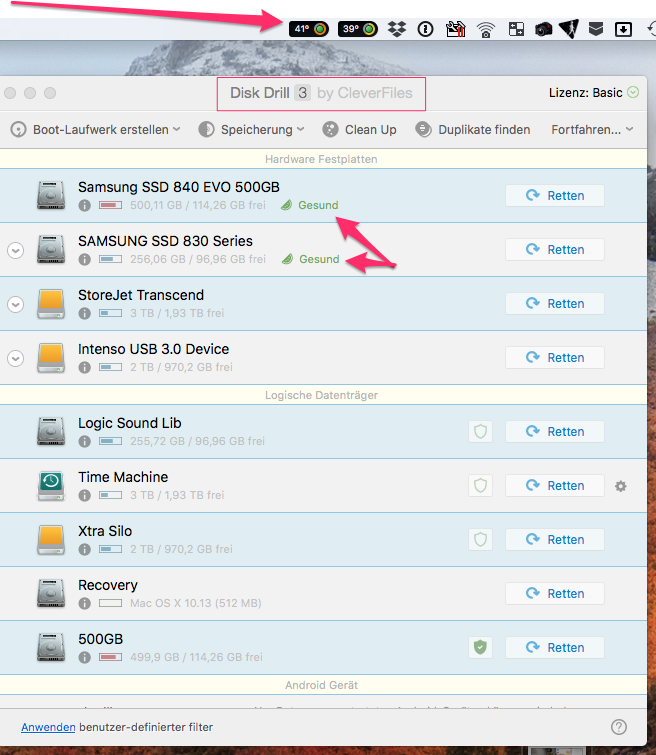Click the 39° temperature indicator
The height and width of the screenshot is (755, 656).
point(358,29)
